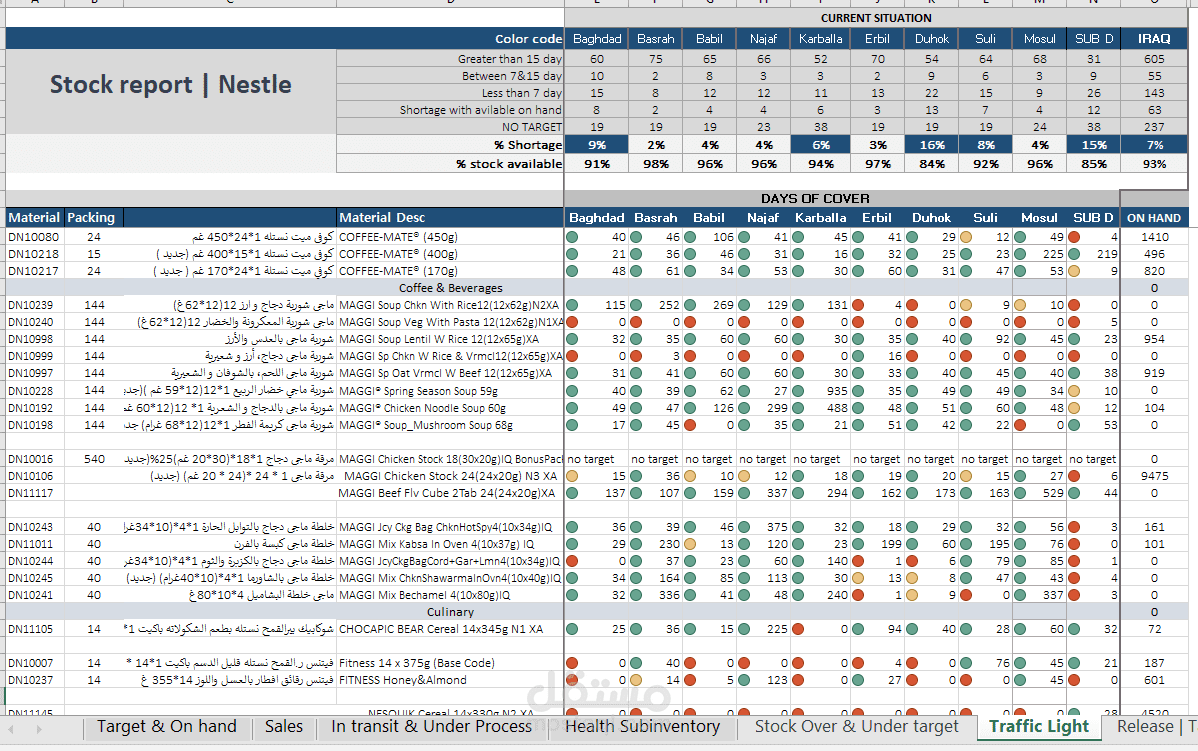
Task: Click the red Basrah light in DN10999 row
Action: [x=636, y=357]
